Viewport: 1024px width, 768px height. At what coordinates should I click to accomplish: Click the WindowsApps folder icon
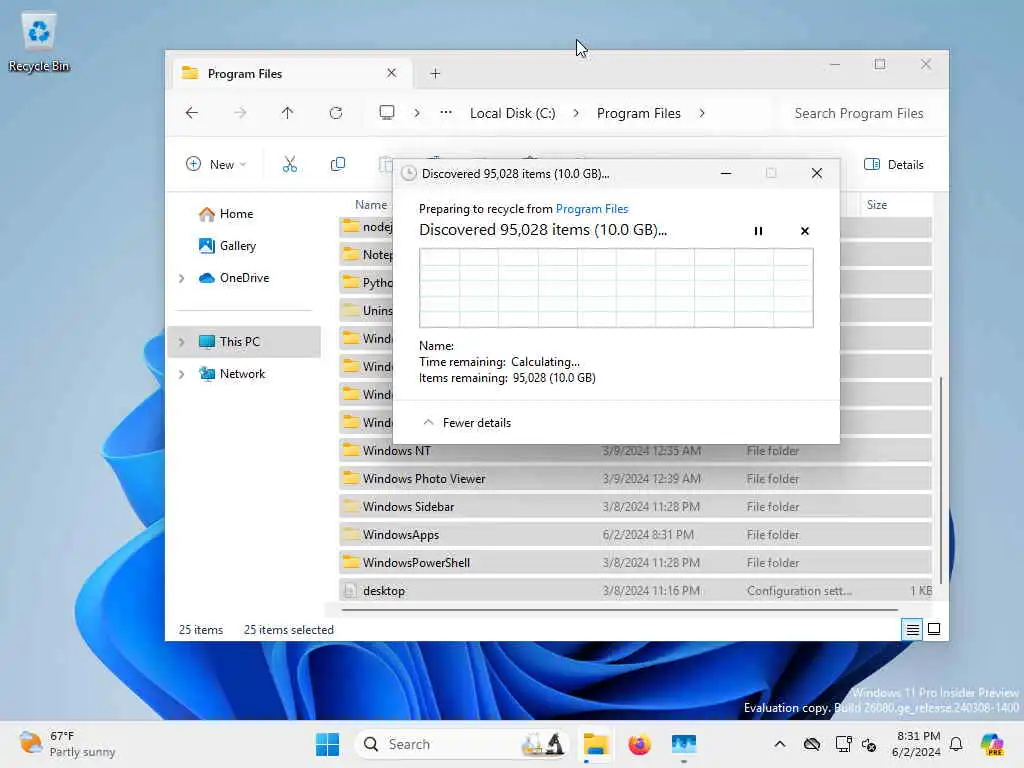tap(351, 534)
